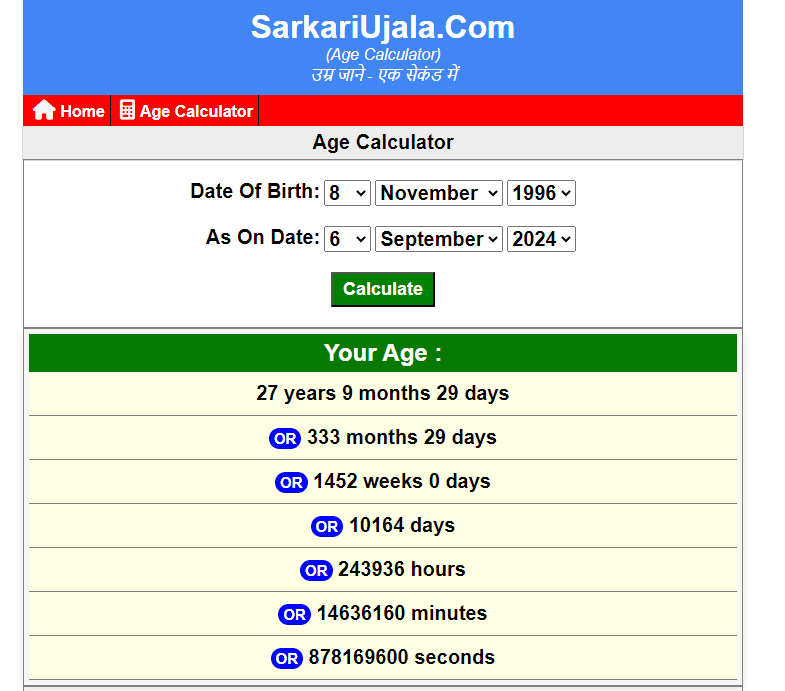Image resolution: width=785 pixels, height=691 pixels.
Task: Click the SarkariUjala.Com site title
Action: [383, 27]
